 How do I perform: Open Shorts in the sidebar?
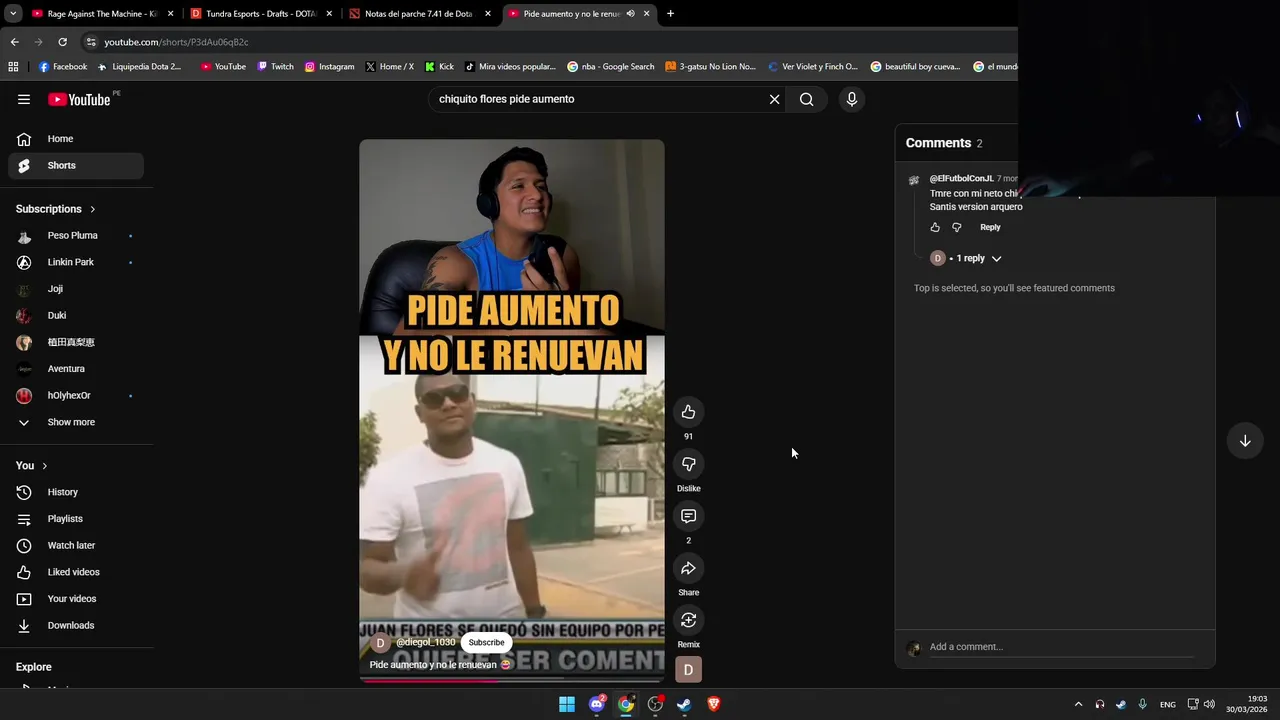[x=76, y=165]
